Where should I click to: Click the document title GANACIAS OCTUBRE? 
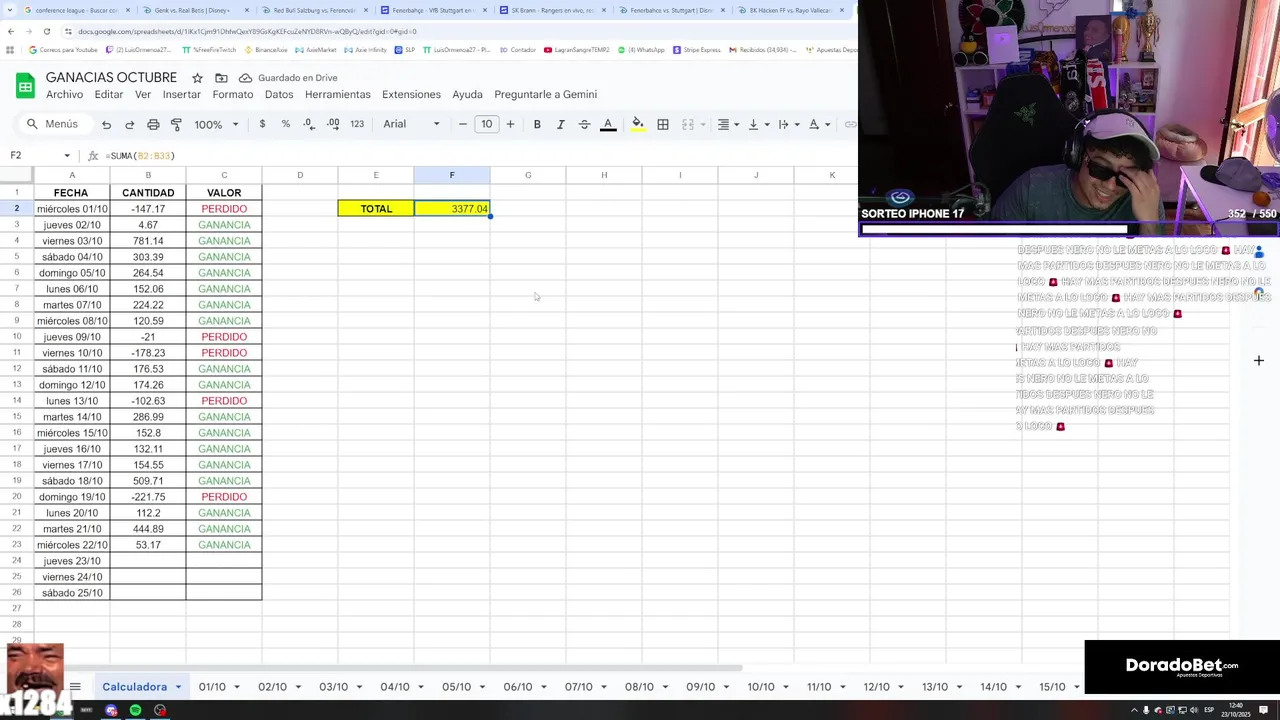111,77
